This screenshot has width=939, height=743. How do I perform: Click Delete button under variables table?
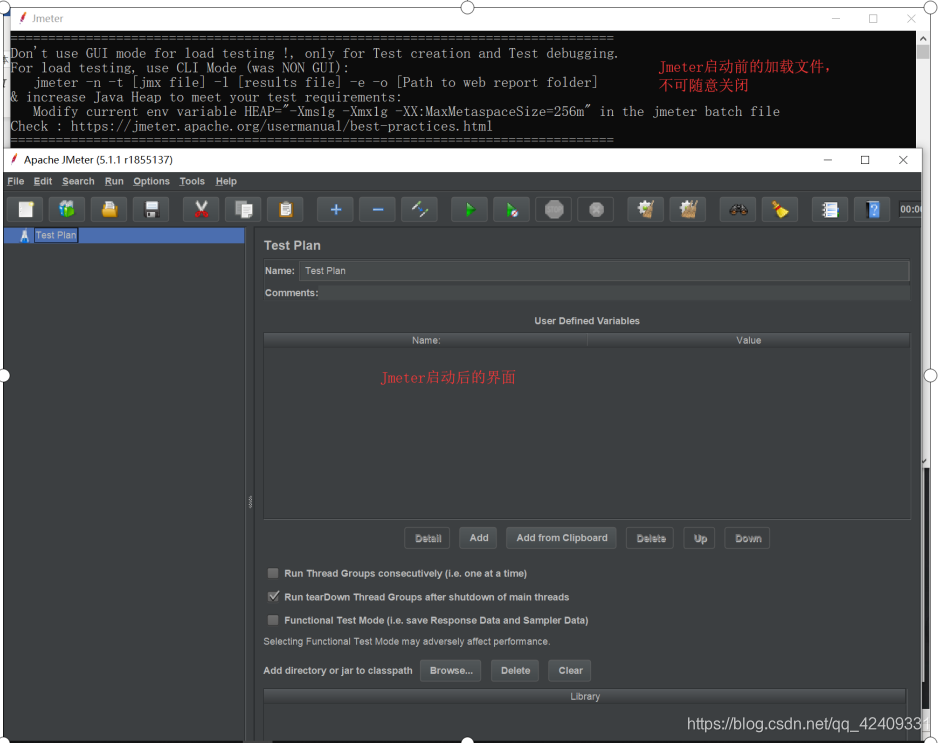[x=650, y=538]
